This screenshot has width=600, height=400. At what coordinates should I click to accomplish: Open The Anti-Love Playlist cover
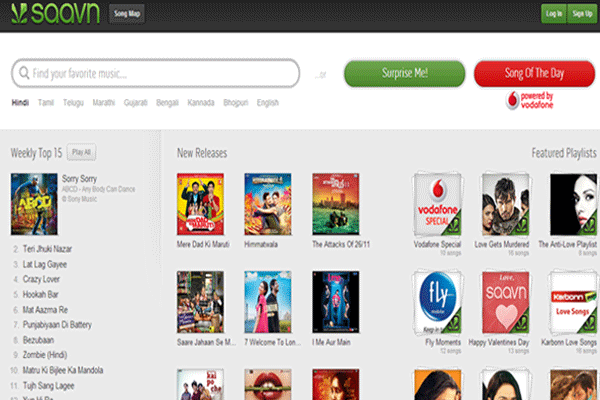click(x=573, y=204)
